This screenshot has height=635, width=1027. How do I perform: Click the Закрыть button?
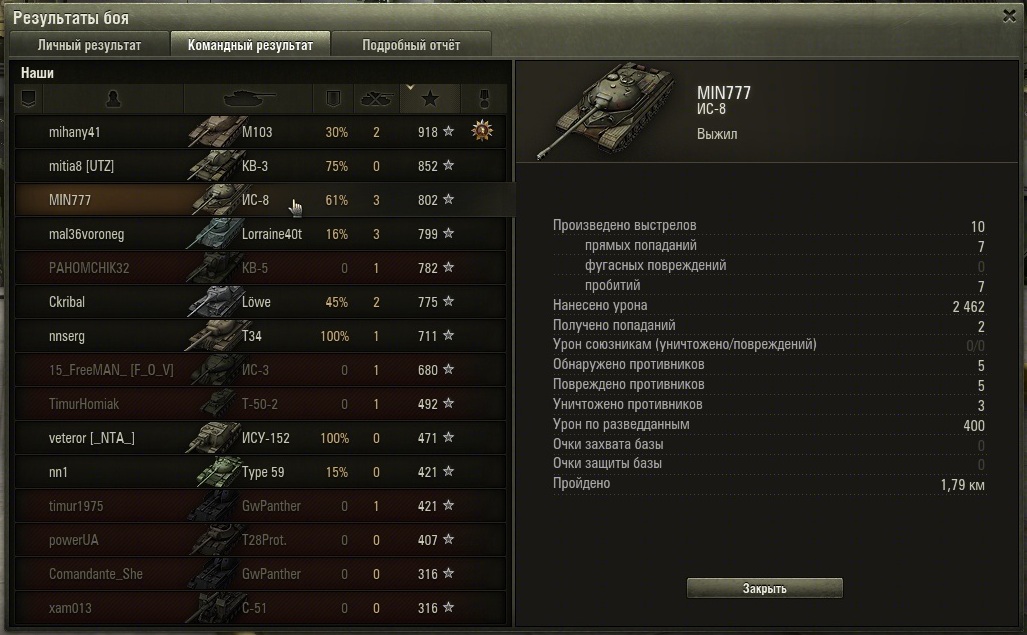(x=764, y=588)
